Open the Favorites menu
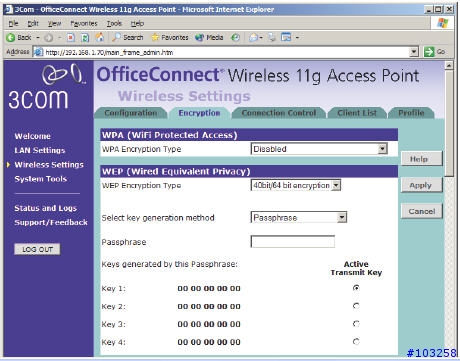The image size is (460, 361). coord(84,23)
